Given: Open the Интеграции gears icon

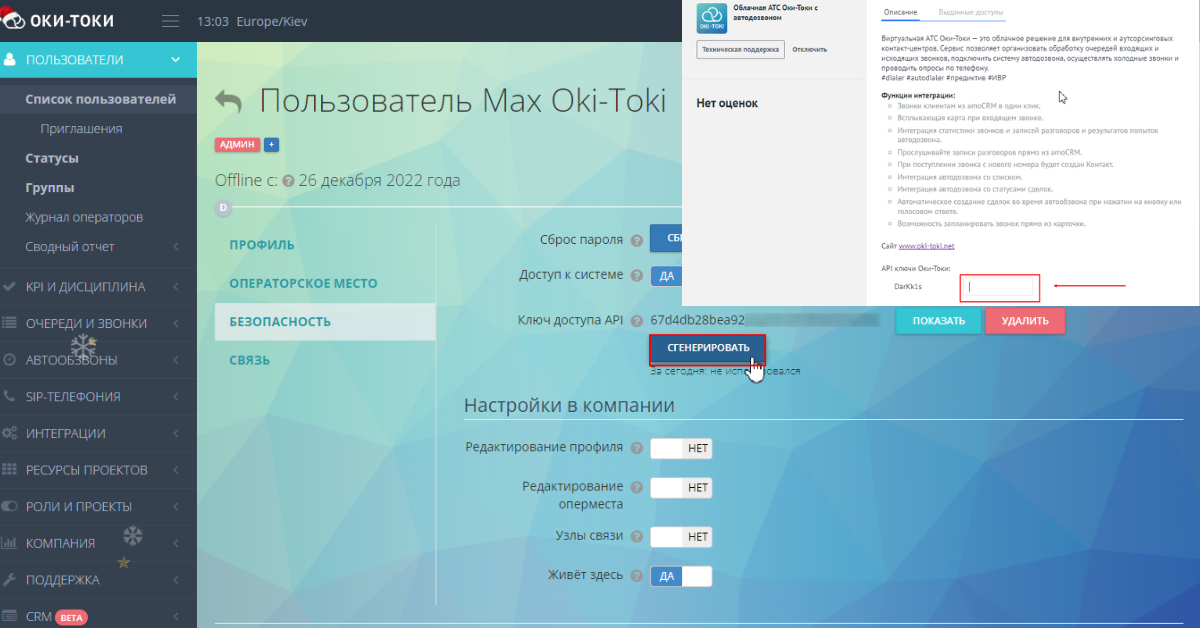Looking at the screenshot, I should (x=11, y=432).
